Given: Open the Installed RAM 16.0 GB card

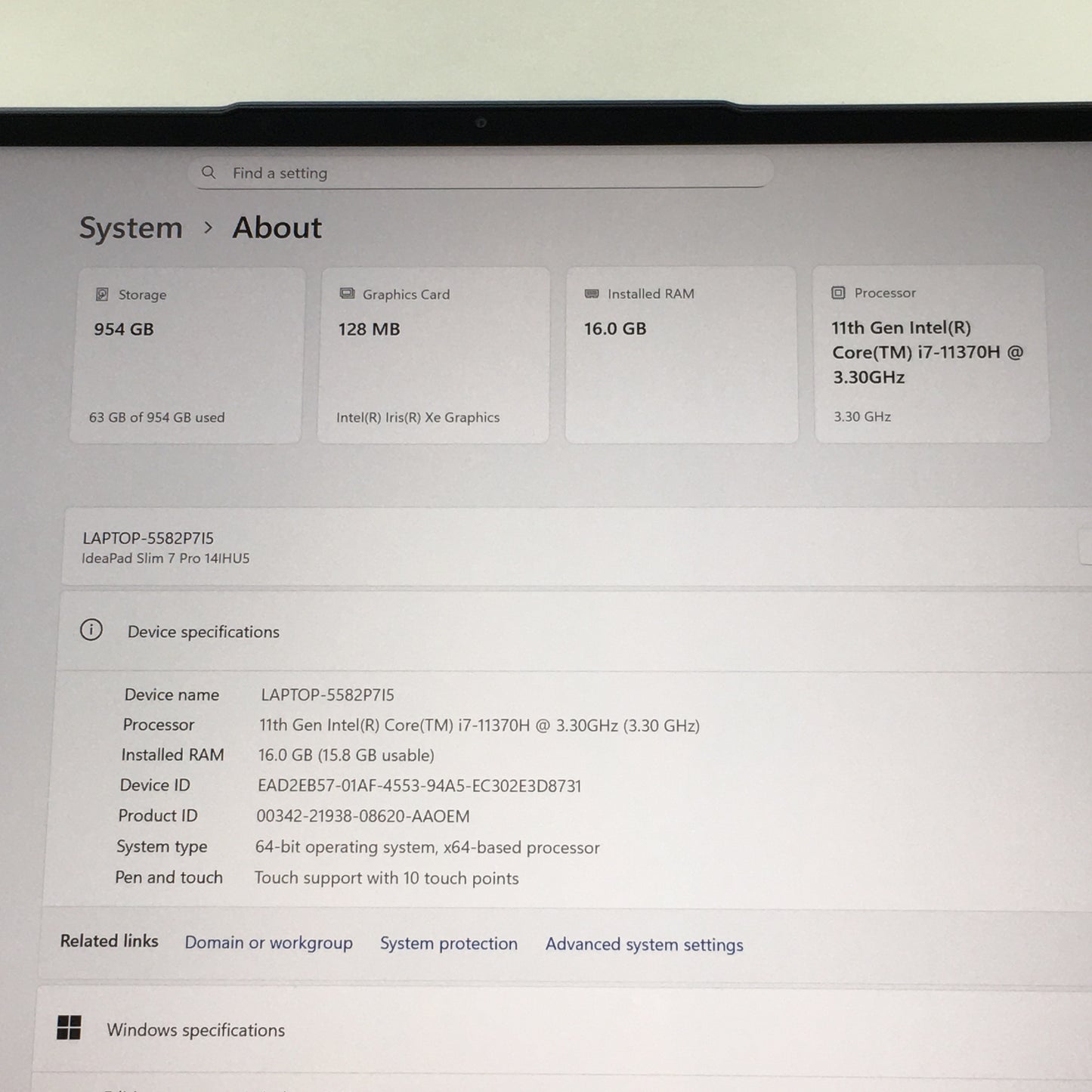Looking at the screenshot, I should click(x=682, y=354).
